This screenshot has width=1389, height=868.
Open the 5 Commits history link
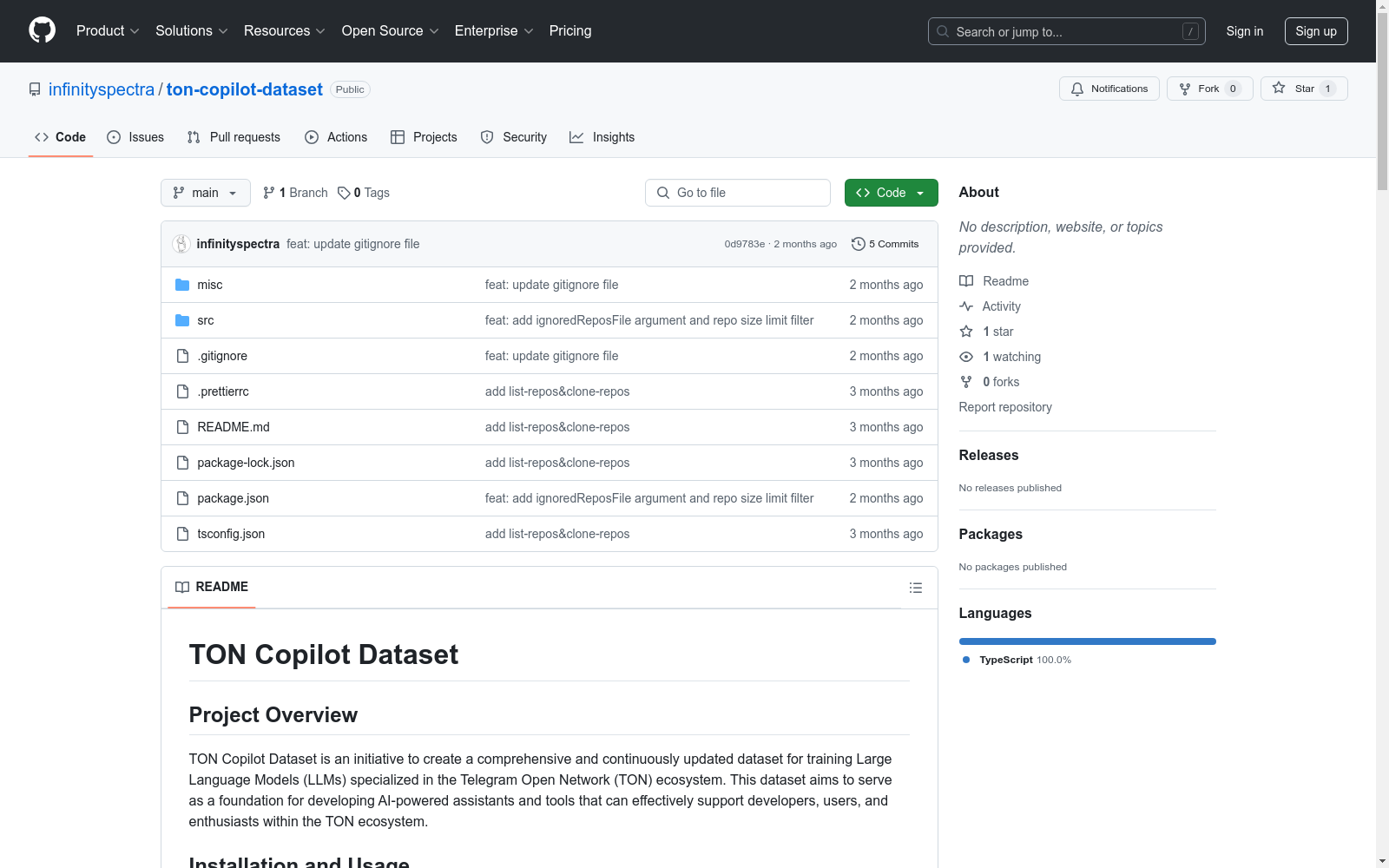885,244
